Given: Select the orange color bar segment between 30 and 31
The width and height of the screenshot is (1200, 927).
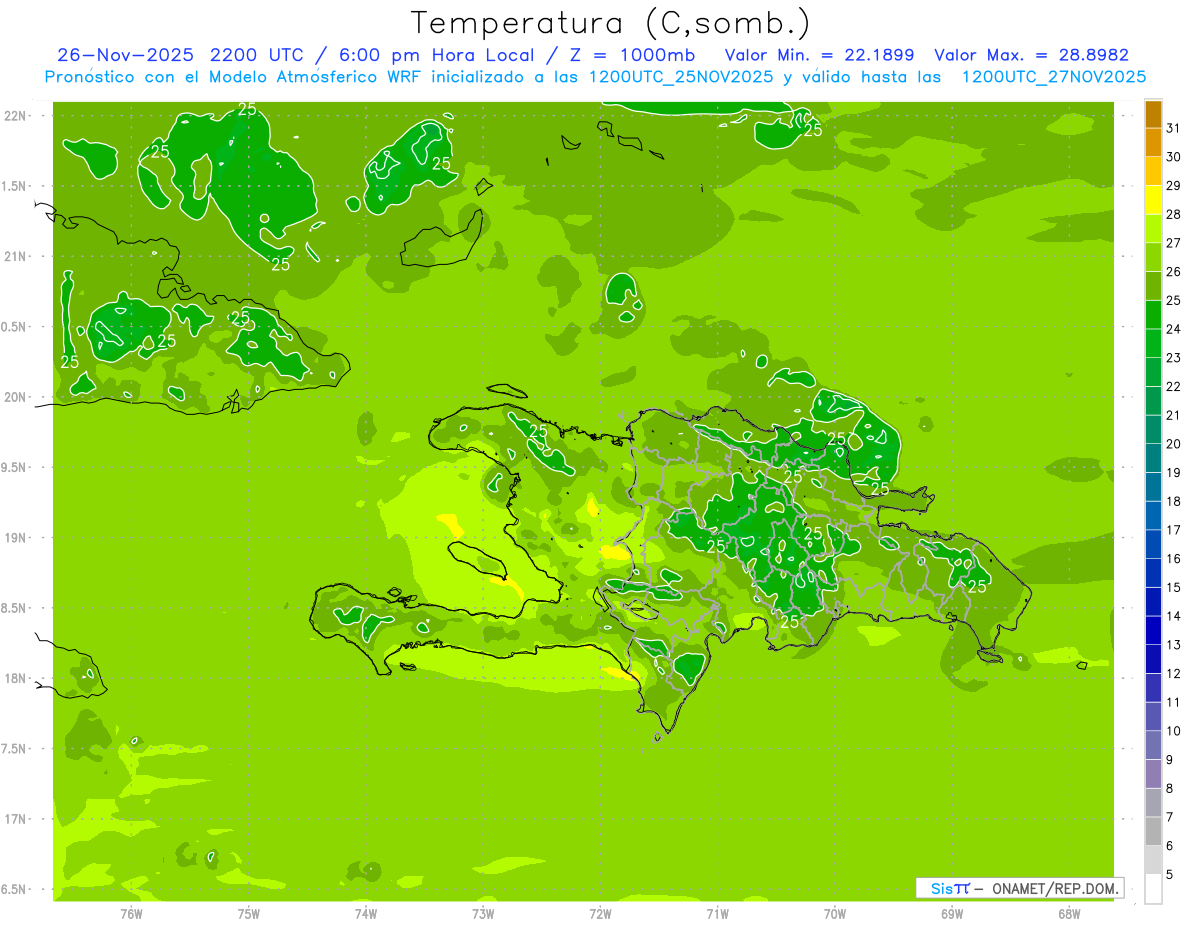Looking at the screenshot, I should point(1153,143).
